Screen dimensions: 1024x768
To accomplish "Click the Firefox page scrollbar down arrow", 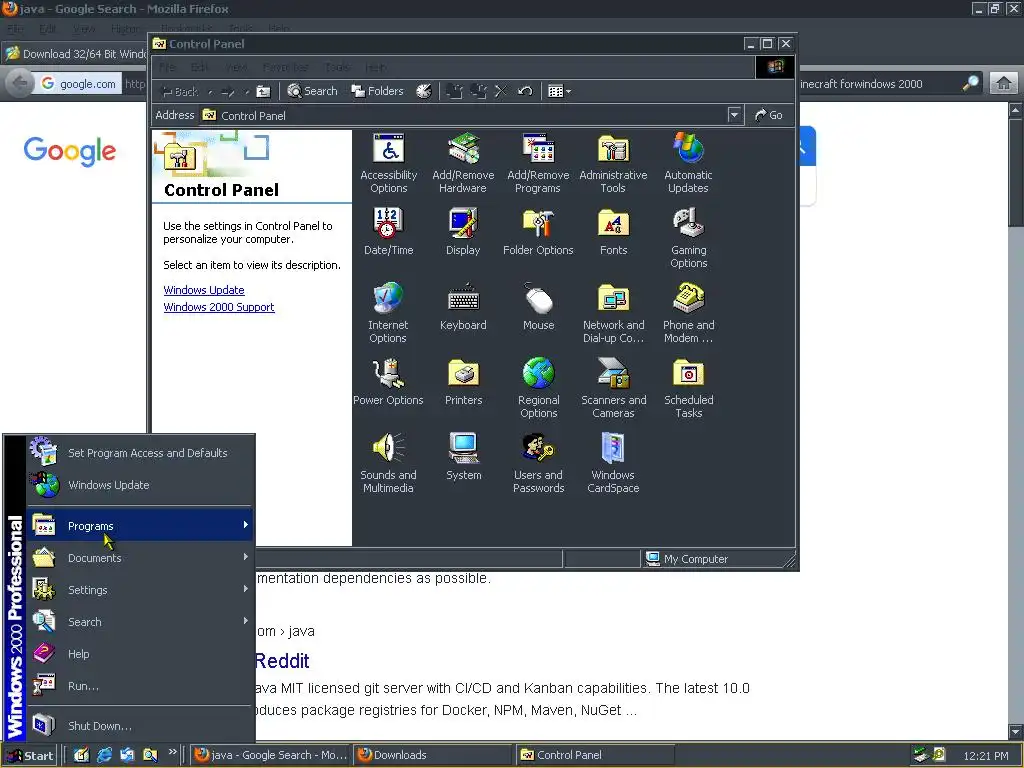I will pos(1016,731).
